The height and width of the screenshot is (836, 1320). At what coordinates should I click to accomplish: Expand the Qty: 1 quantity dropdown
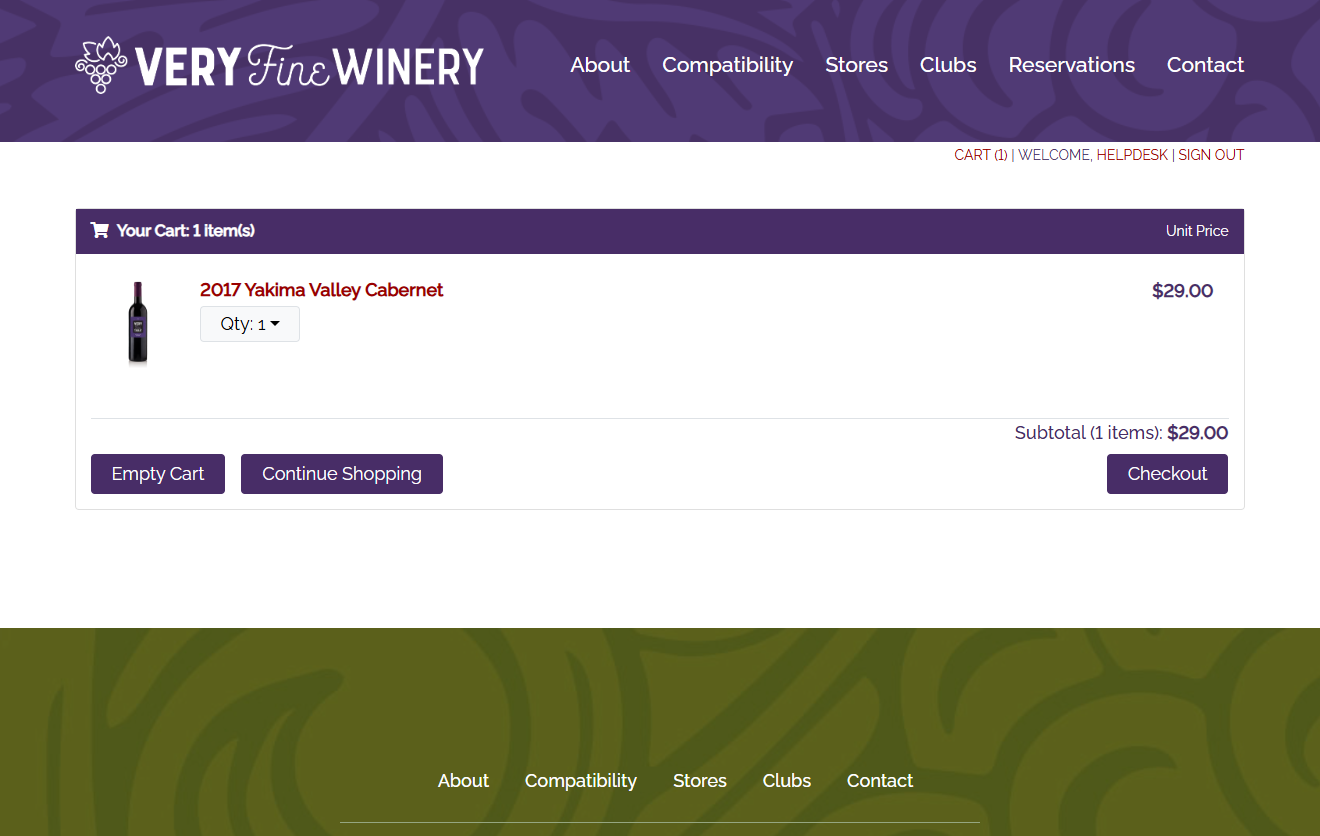(250, 324)
